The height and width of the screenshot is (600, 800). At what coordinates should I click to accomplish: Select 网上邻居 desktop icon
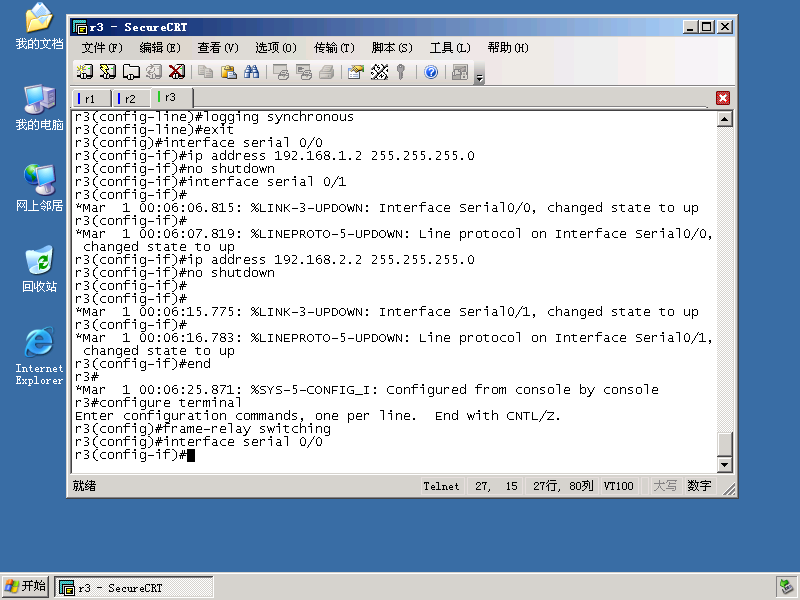point(39,188)
